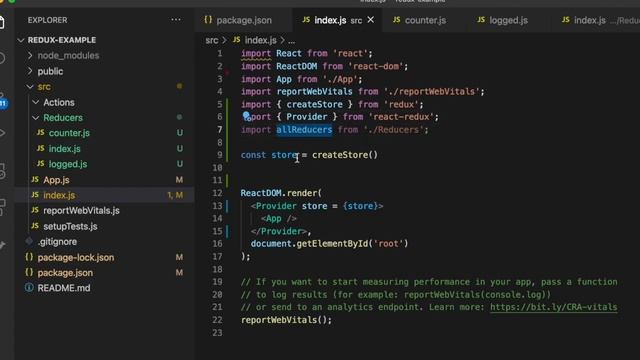This screenshot has width=640, height=360.
Task: Open README.md file
Action: (x=64, y=288)
